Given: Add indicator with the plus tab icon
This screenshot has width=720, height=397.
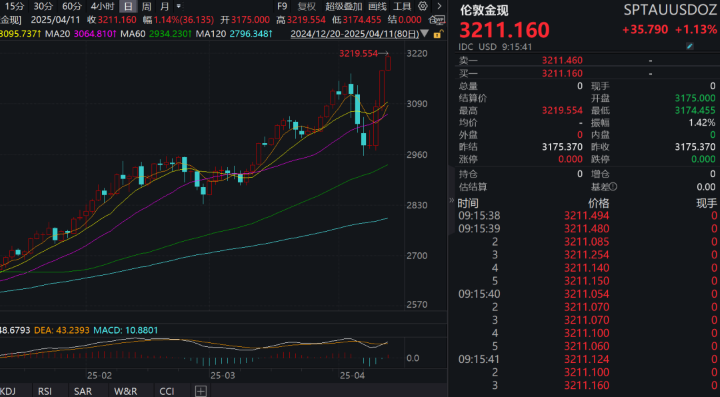Looking at the screenshot, I should click(201, 391).
